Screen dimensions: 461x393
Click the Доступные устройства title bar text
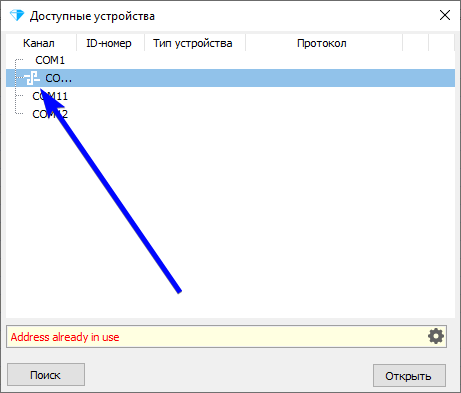click(x=92, y=16)
